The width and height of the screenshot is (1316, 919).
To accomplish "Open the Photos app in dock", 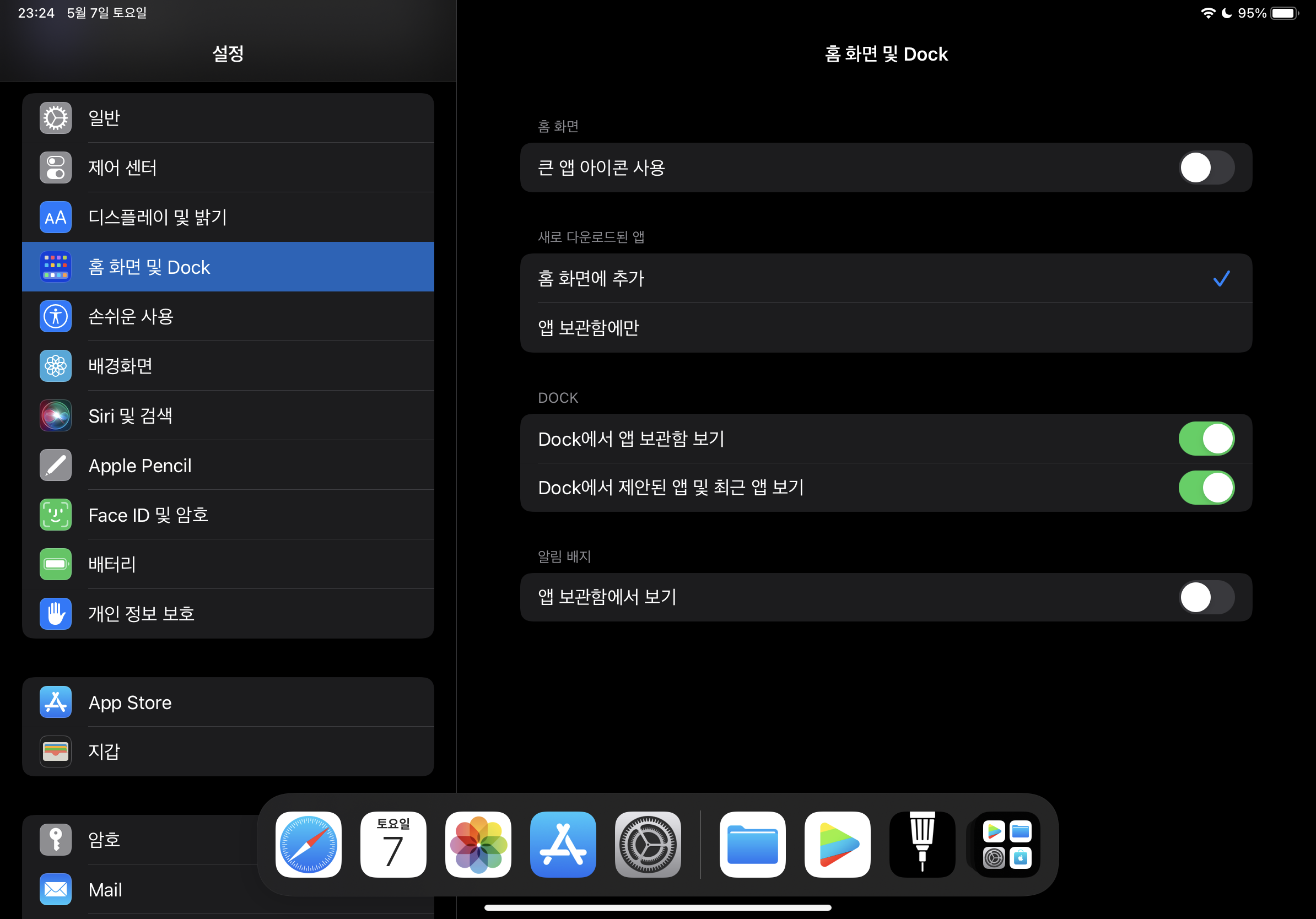I will tap(478, 844).
